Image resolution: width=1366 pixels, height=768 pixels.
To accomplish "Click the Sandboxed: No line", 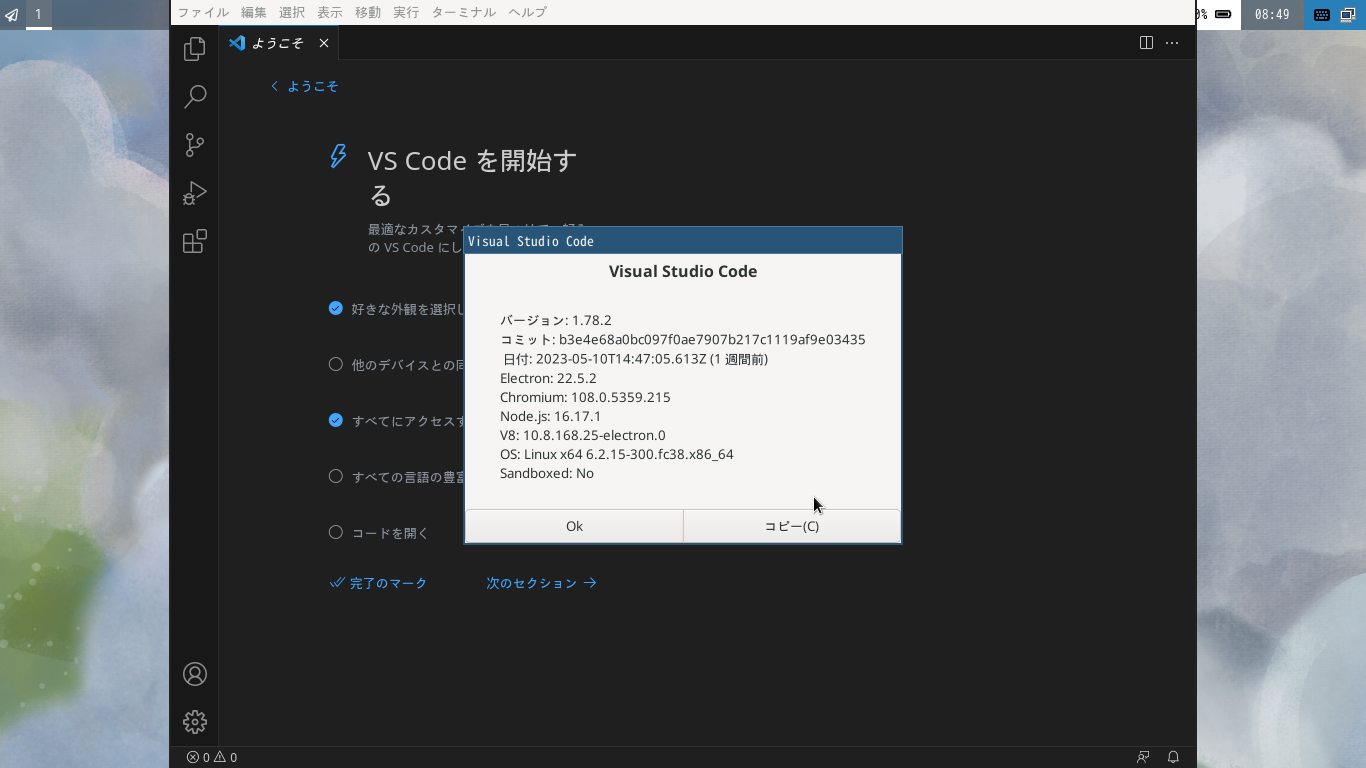I will pyautogui.click(x=547, y=473).
